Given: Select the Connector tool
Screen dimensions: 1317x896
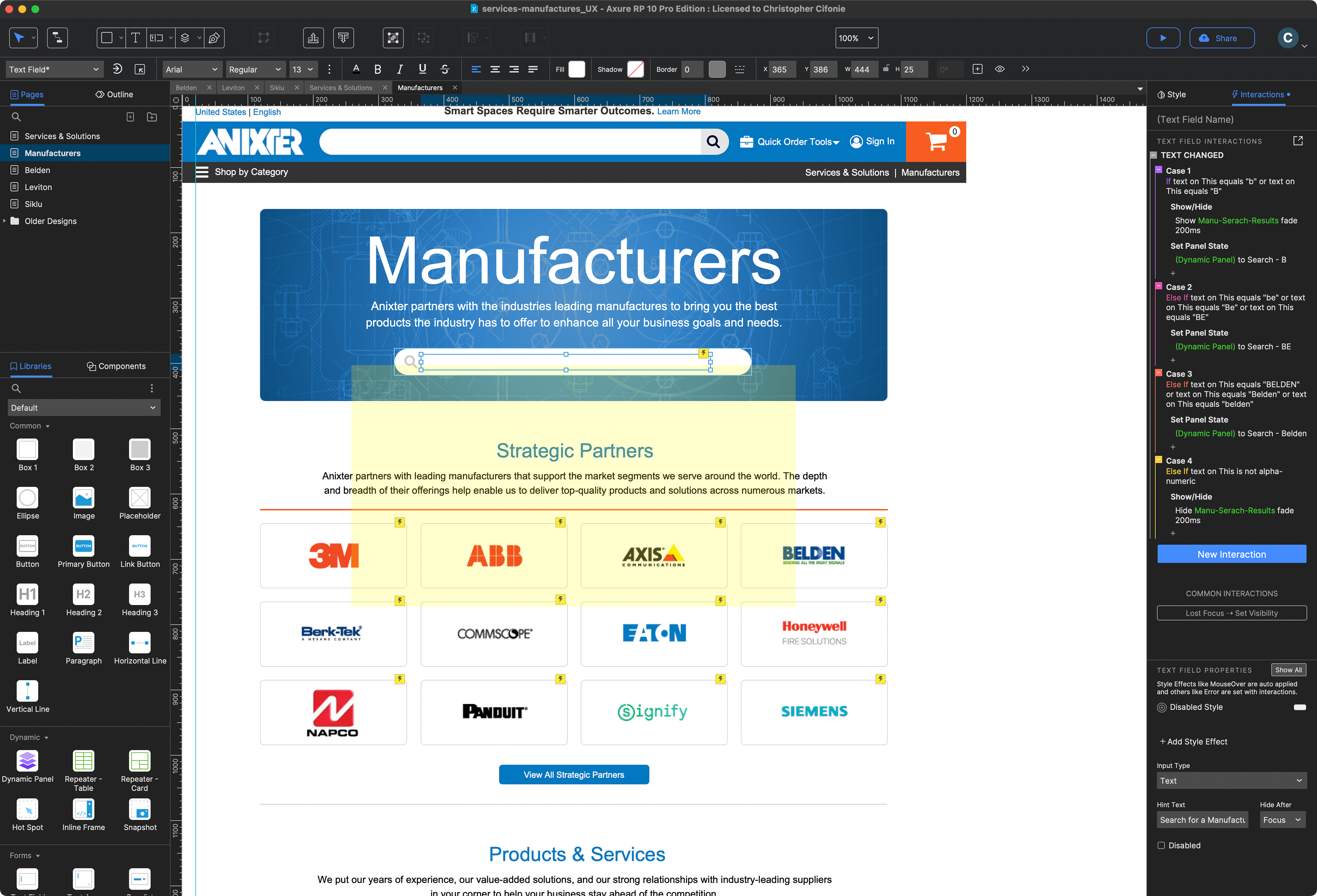Looking at the screenshot, I should point(57,38).
